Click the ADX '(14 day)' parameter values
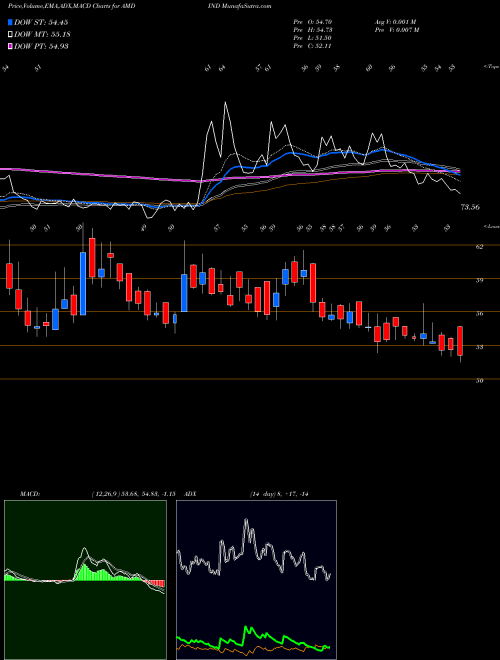This screenshot has height=660, width=500. pyautogui.click(x=279, y=494)
